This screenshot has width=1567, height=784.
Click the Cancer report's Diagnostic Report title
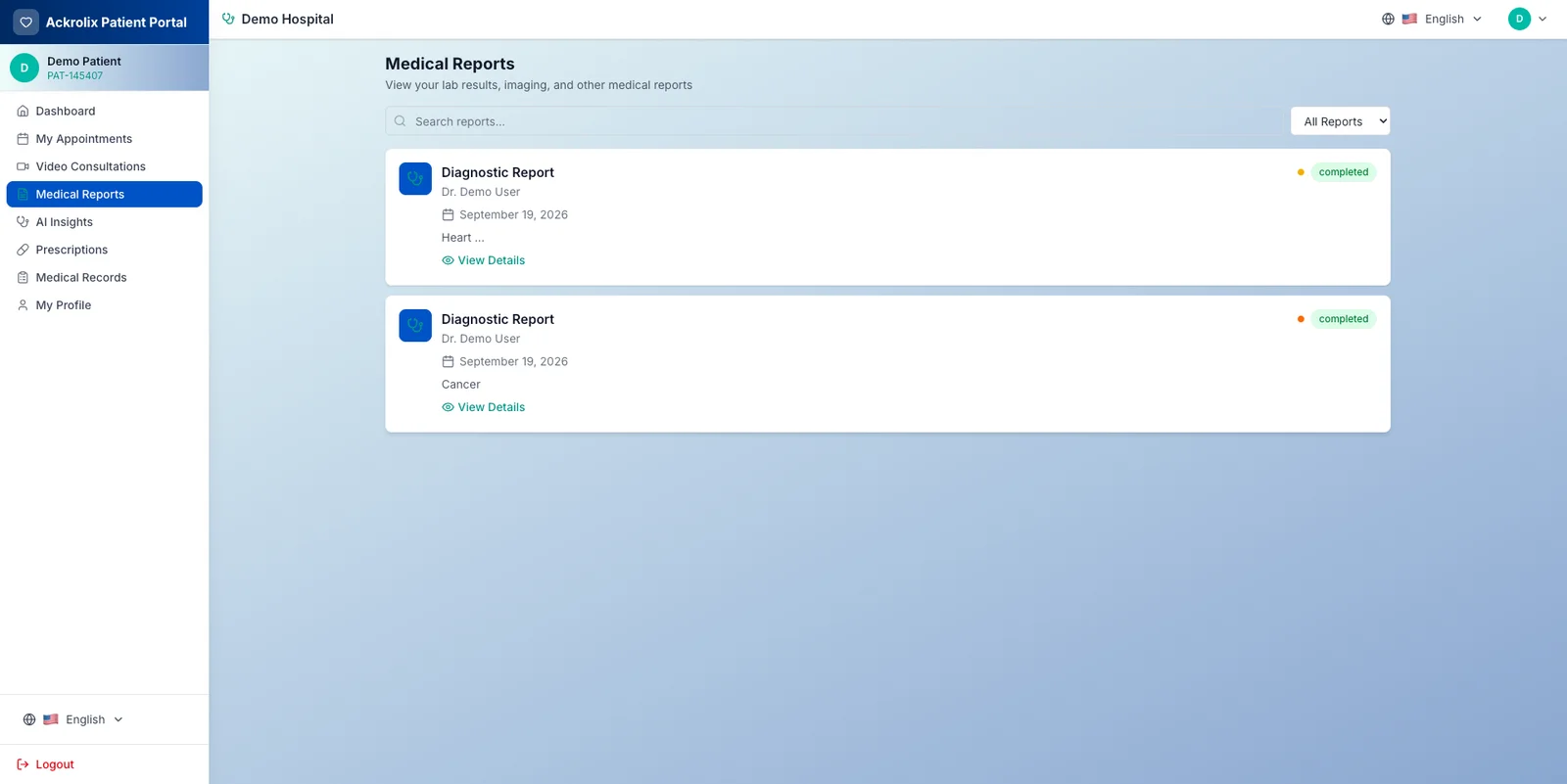click(x=498, y=319)
